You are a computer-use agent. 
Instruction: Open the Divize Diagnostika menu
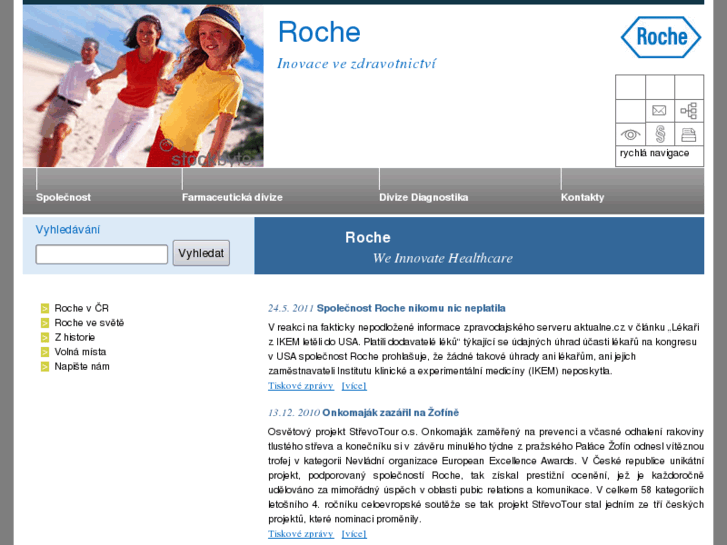[x=423, y=197]
